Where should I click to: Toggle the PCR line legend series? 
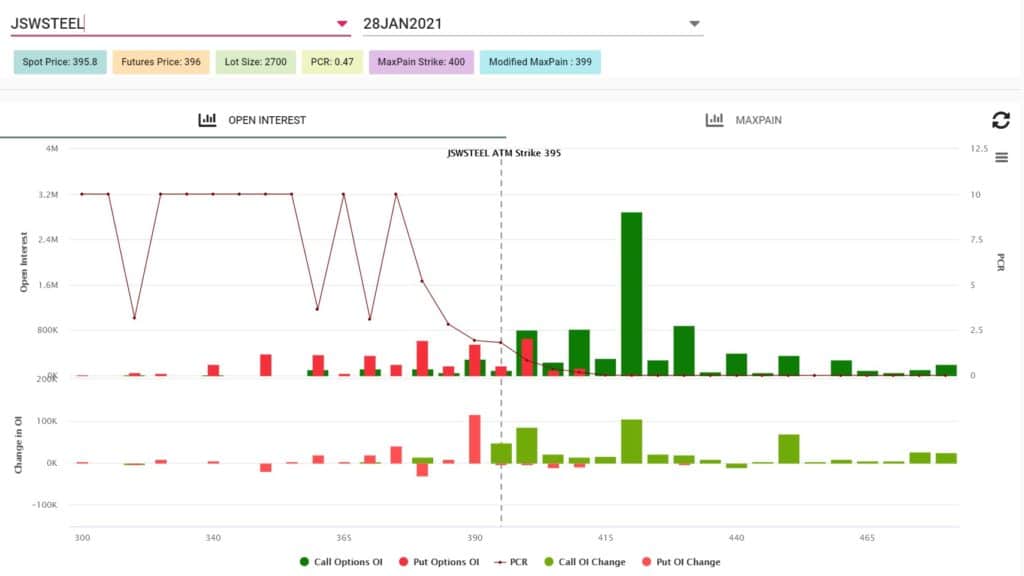click(511, 562)
